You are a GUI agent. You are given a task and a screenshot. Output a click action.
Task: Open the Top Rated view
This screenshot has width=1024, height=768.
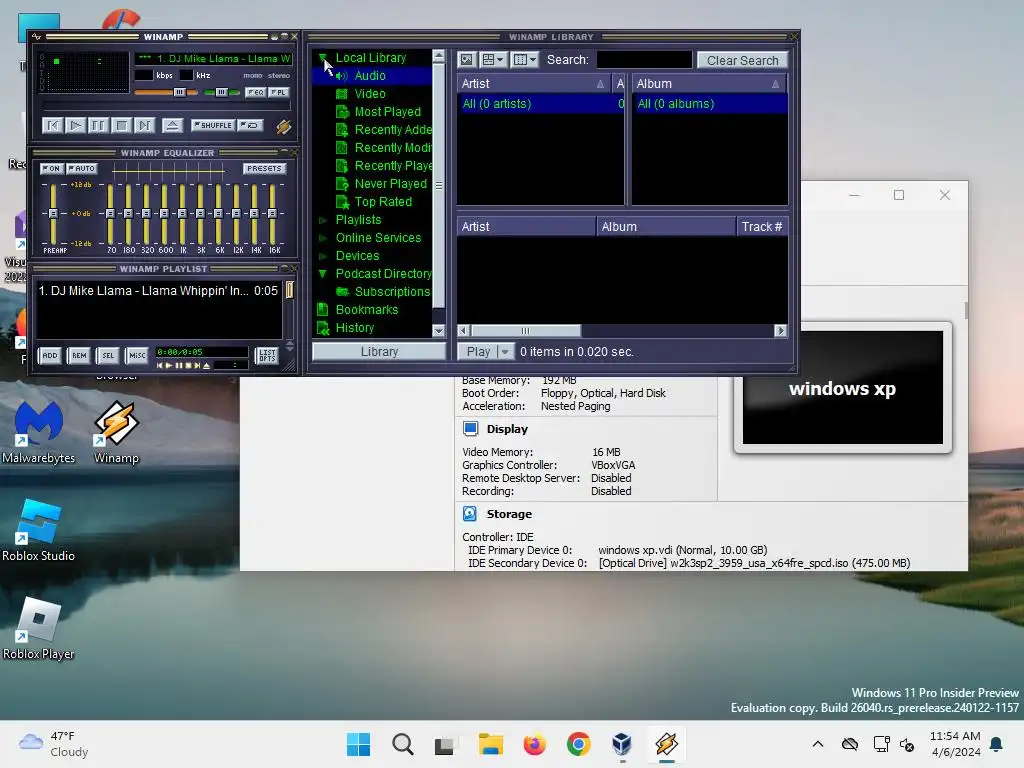click(x=383, y=202)
